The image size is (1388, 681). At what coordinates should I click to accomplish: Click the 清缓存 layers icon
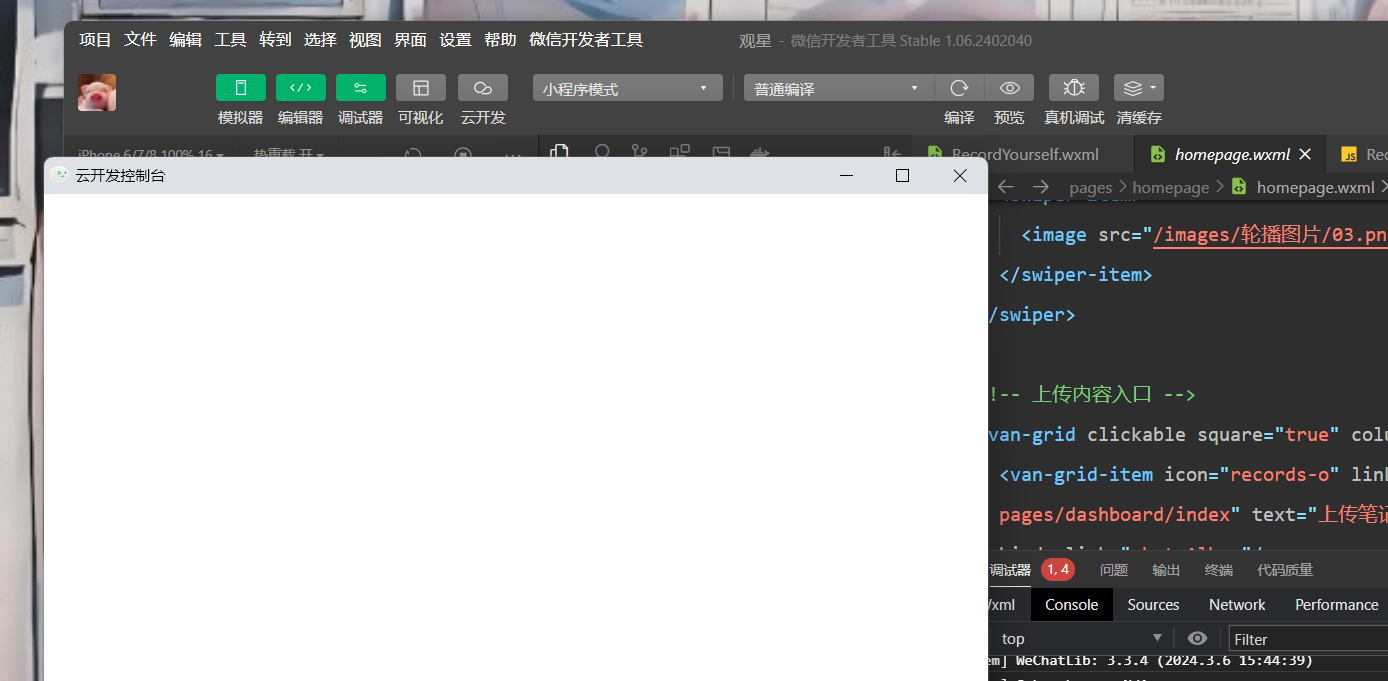coord(1139,88)
